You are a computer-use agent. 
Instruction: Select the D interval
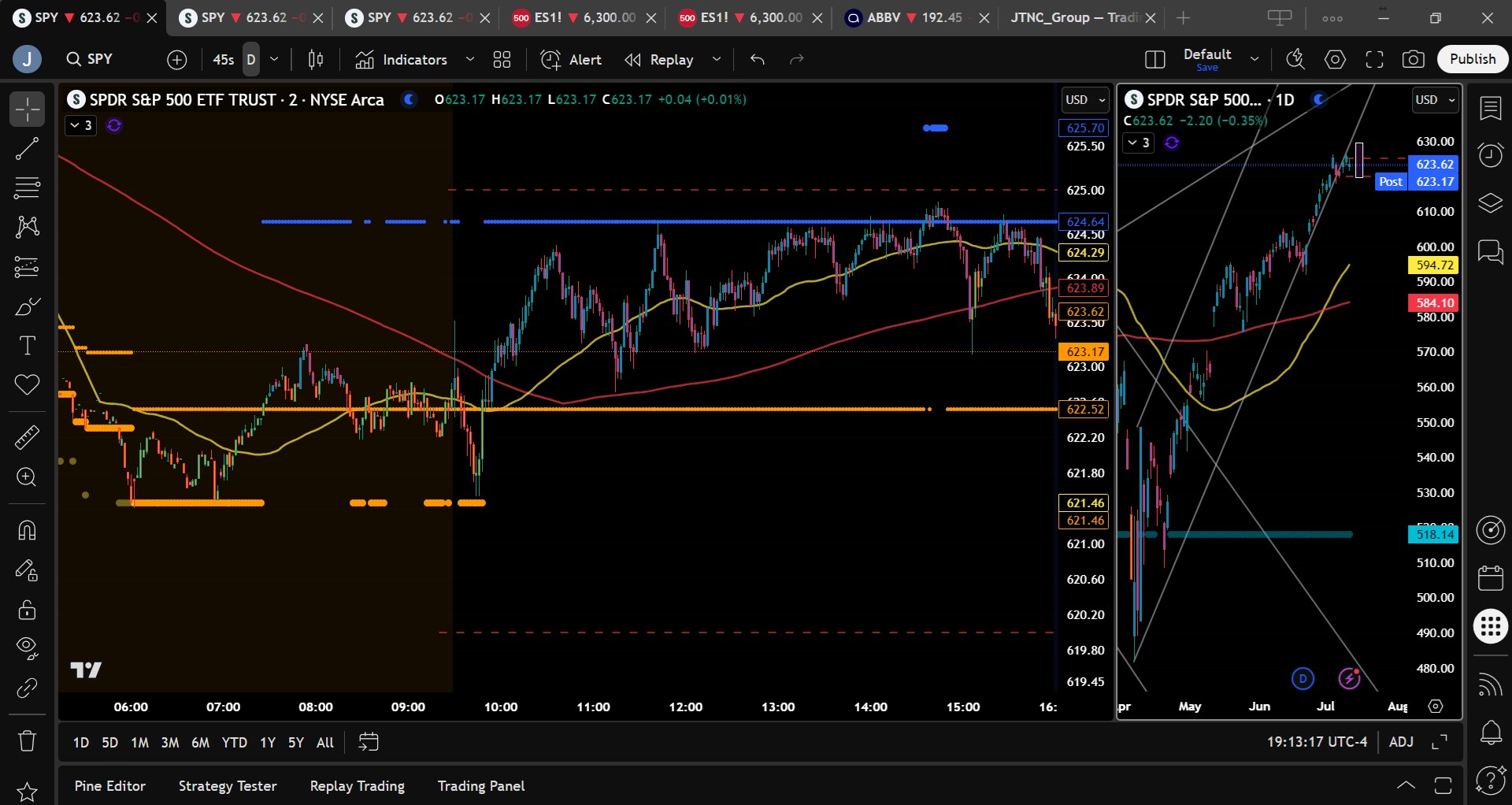click(x=251, y=59)
